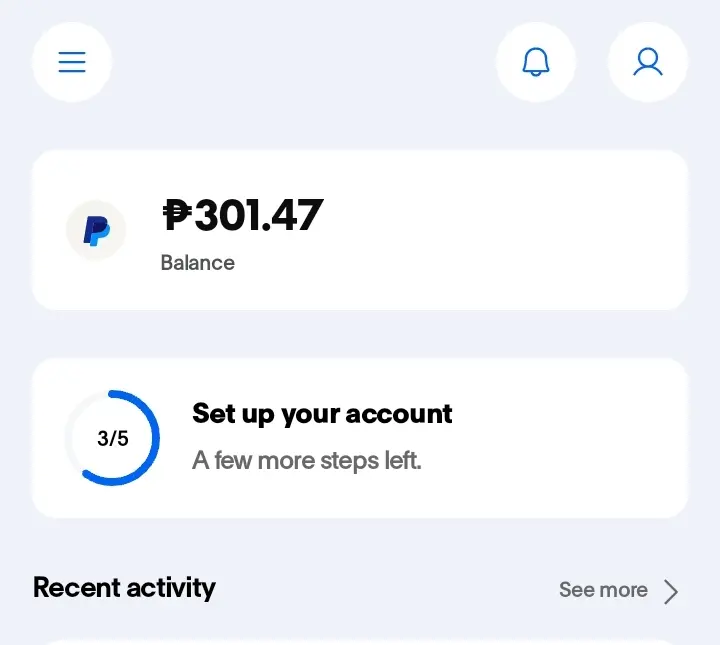
Task: Click the 3/5 step counter text
Action: point(112,438)
